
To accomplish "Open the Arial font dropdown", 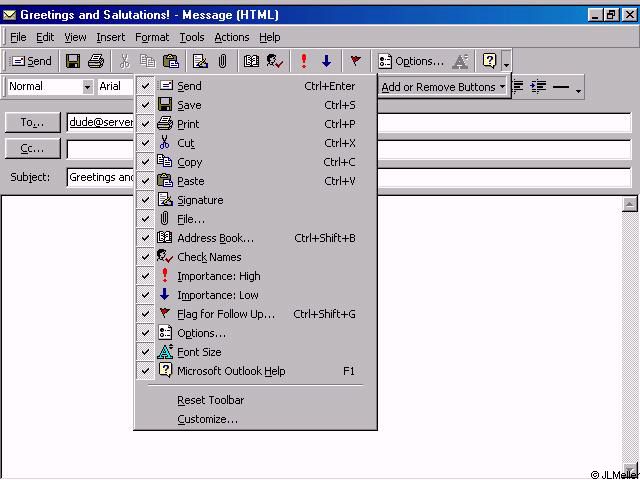I will pyautogui.click(x=110, y=87).
